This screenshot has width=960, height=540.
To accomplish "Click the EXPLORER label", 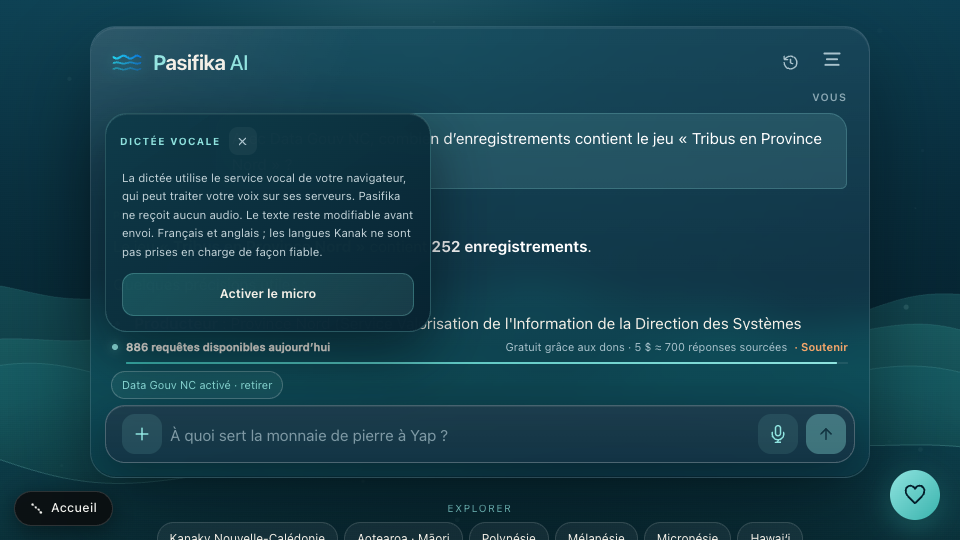I will point(479,509).
